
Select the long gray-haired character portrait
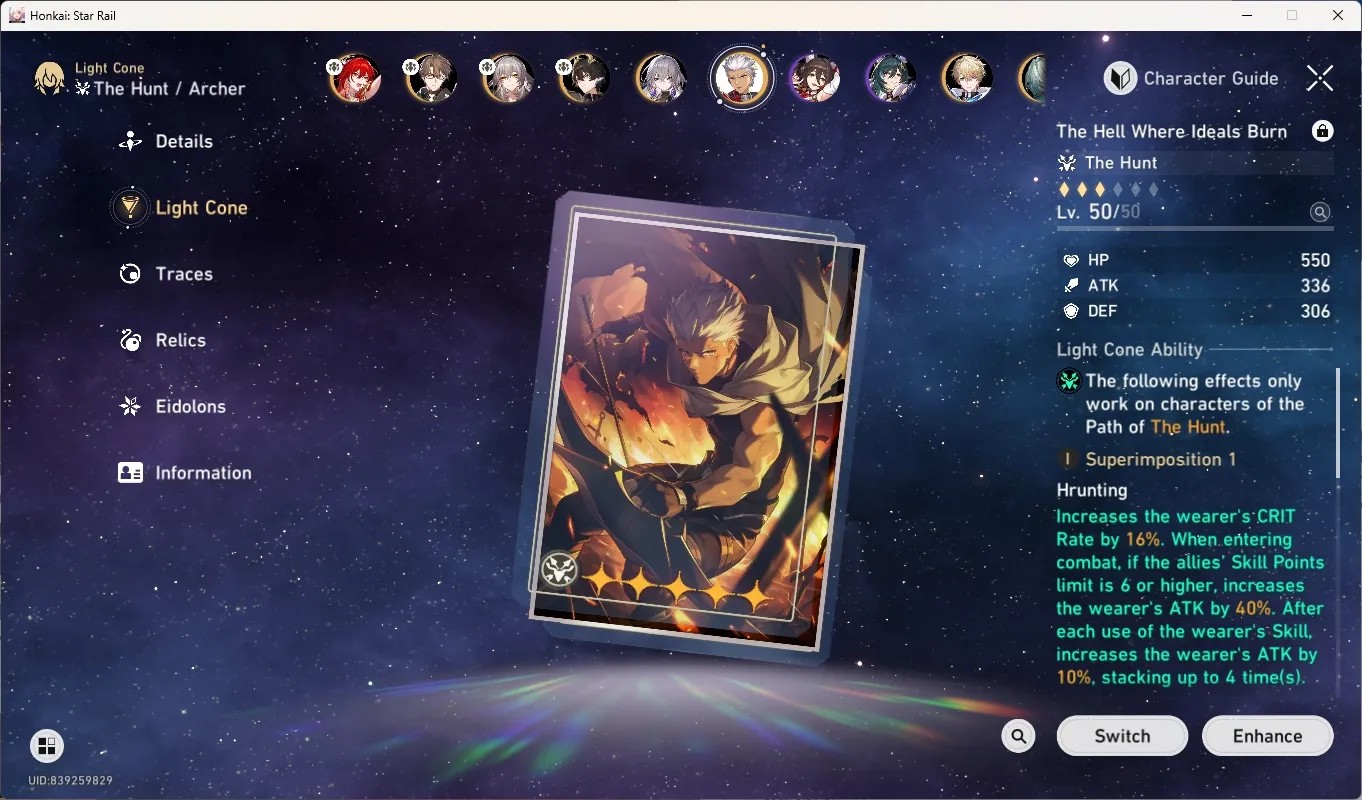[x=508, y=78]
